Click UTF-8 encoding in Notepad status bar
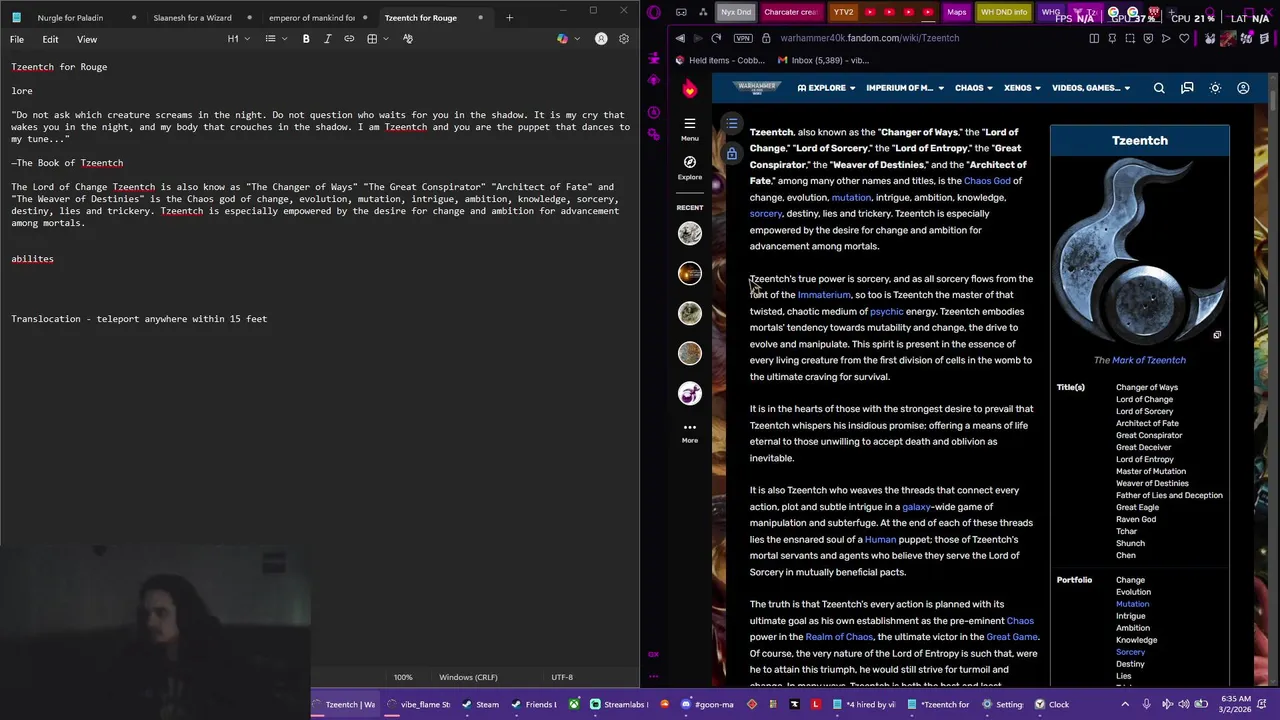 click(562, 677)
